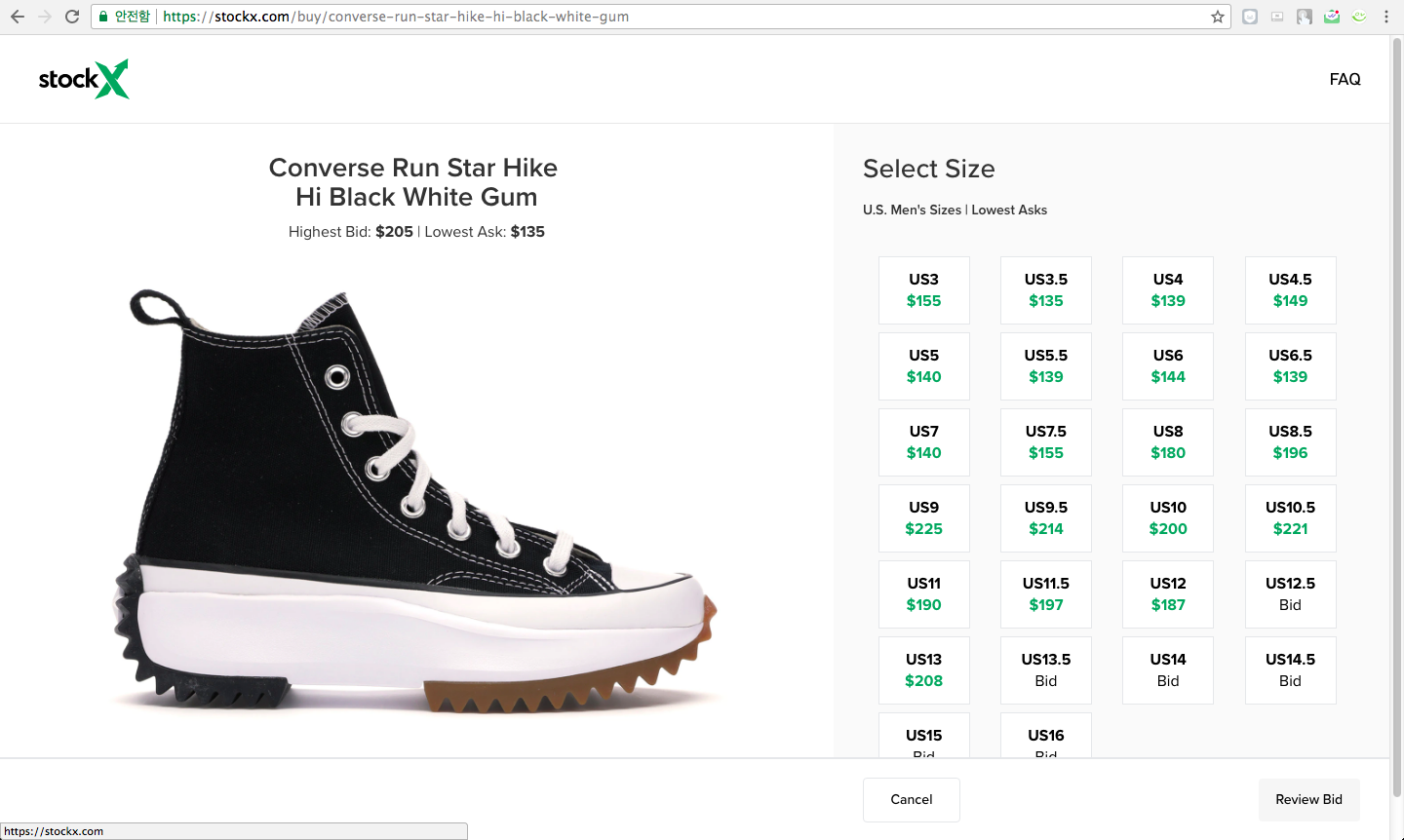Choose size US10.5 at $221
Image resolution: width=1404 pixels, height=840 pixels.
(1291, 518)
